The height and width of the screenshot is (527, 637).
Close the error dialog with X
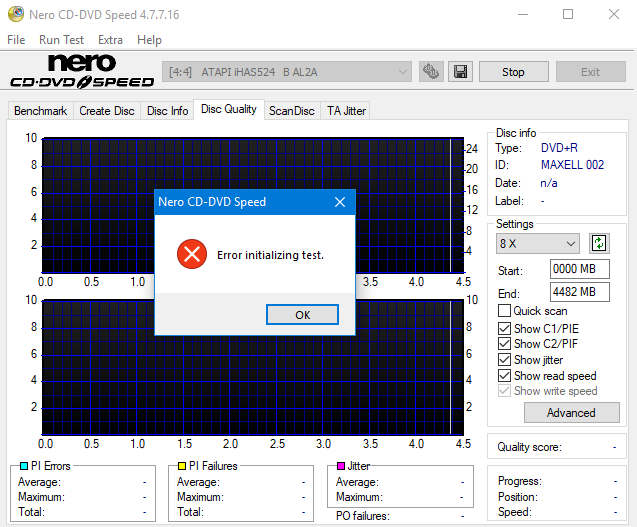[x=340, y=202]
